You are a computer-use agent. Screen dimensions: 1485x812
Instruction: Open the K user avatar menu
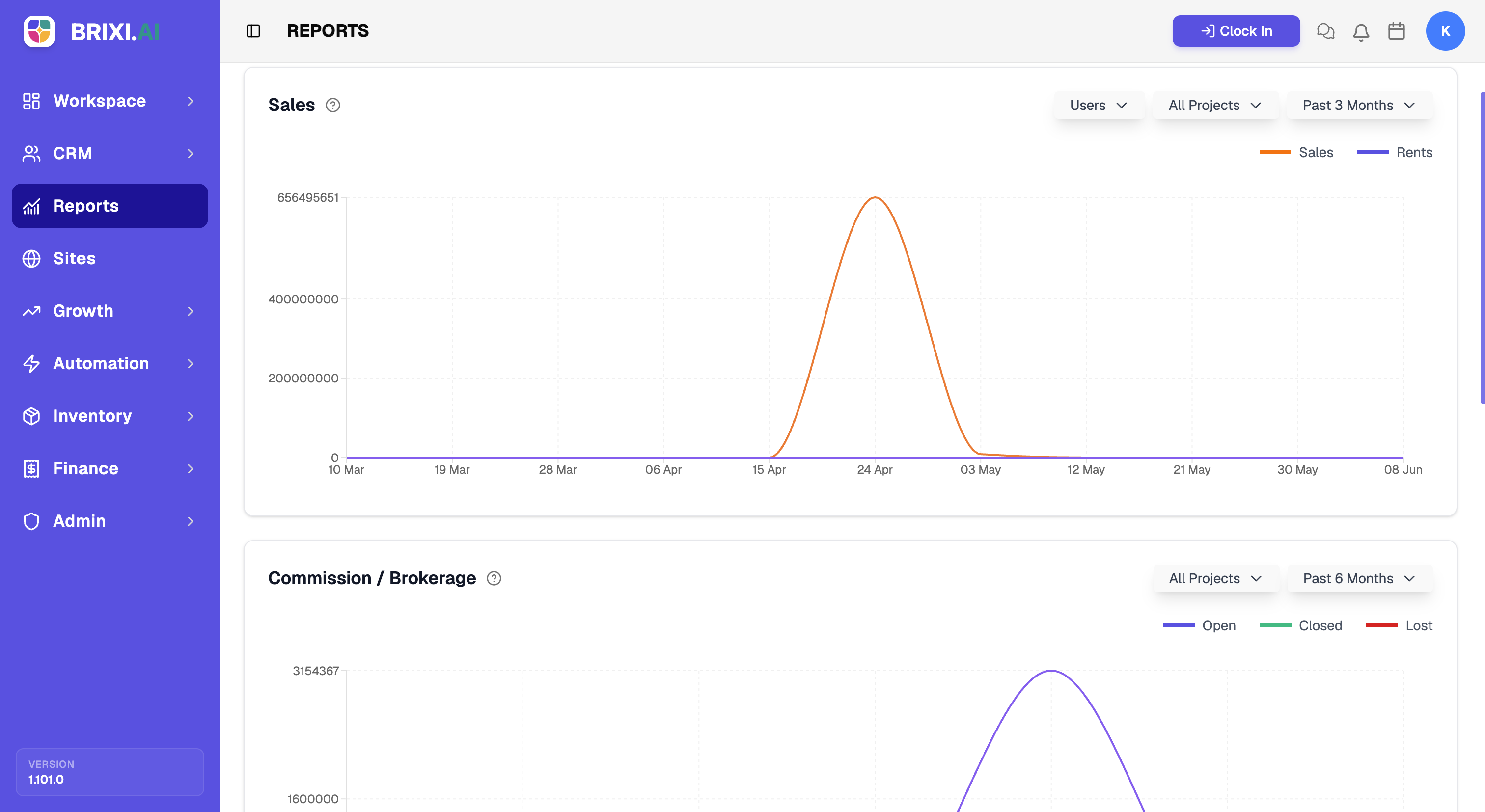[1445, 31]
